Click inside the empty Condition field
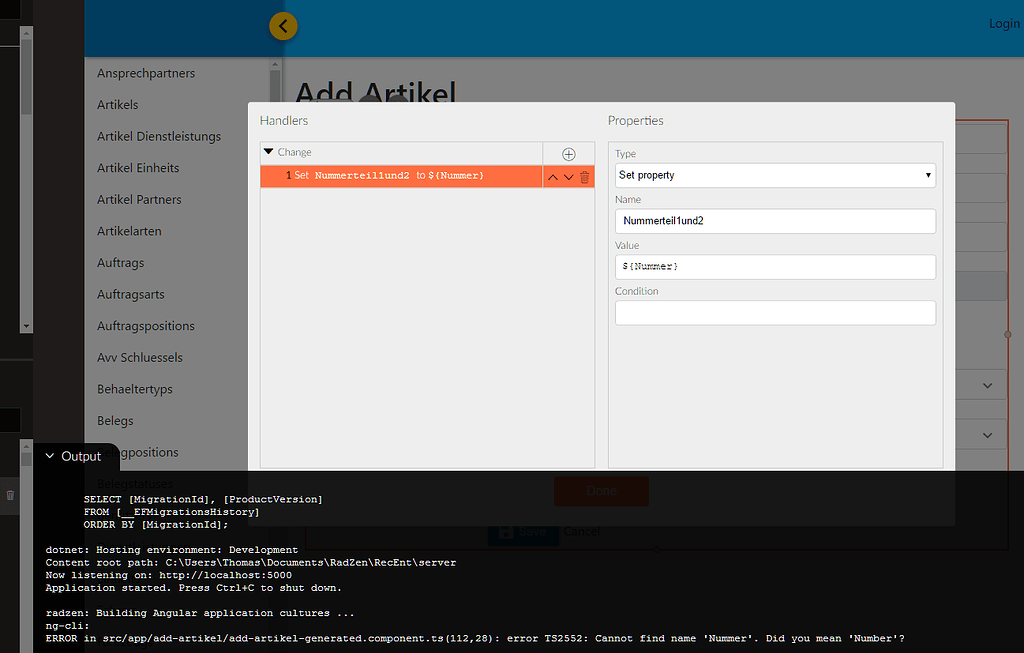 [775, 312]
